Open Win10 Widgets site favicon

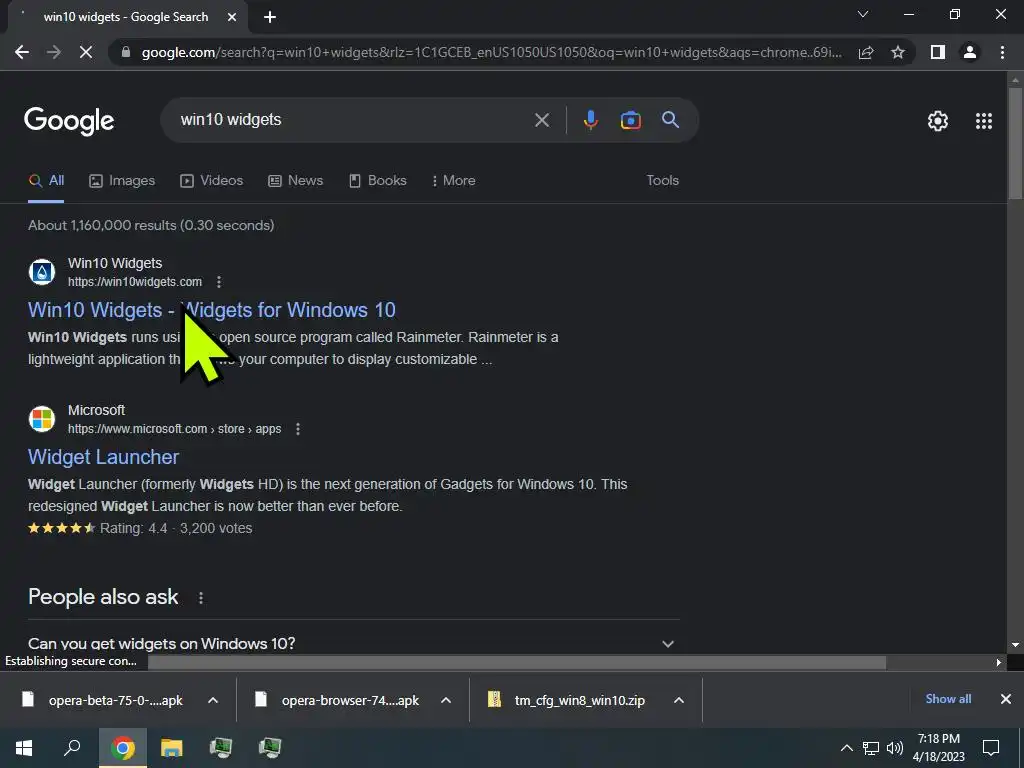(42, 272)
